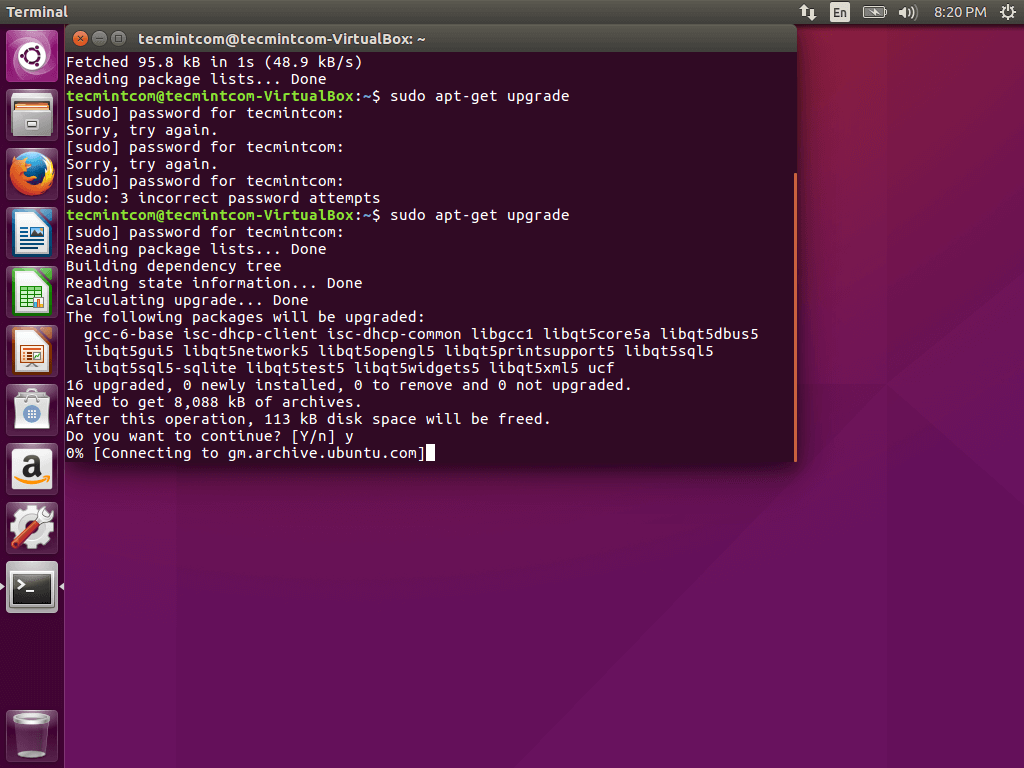Click the text entry indicator arrows
Screen dimensions: 1024x768
[808, 12]
